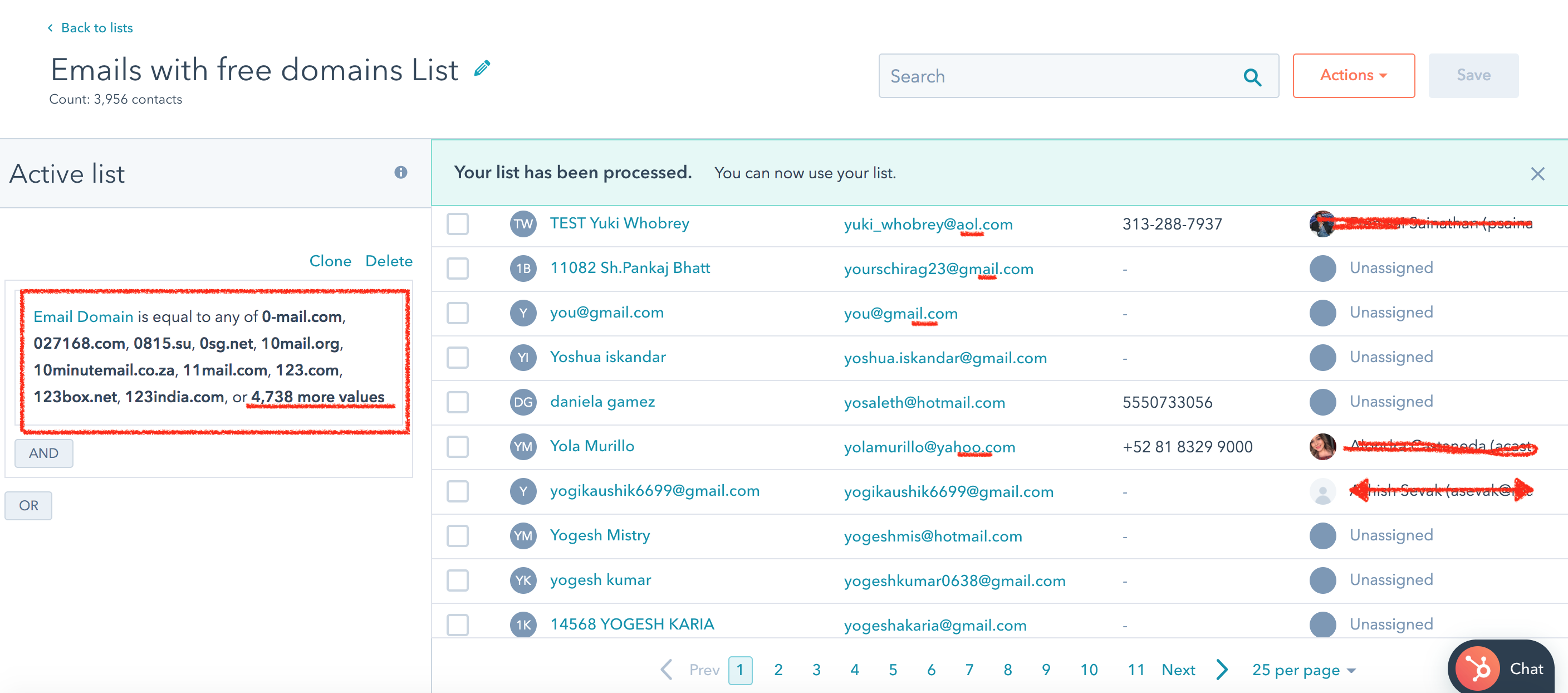Click the DG avatar for daniela gamez

(x=523, y=402)
